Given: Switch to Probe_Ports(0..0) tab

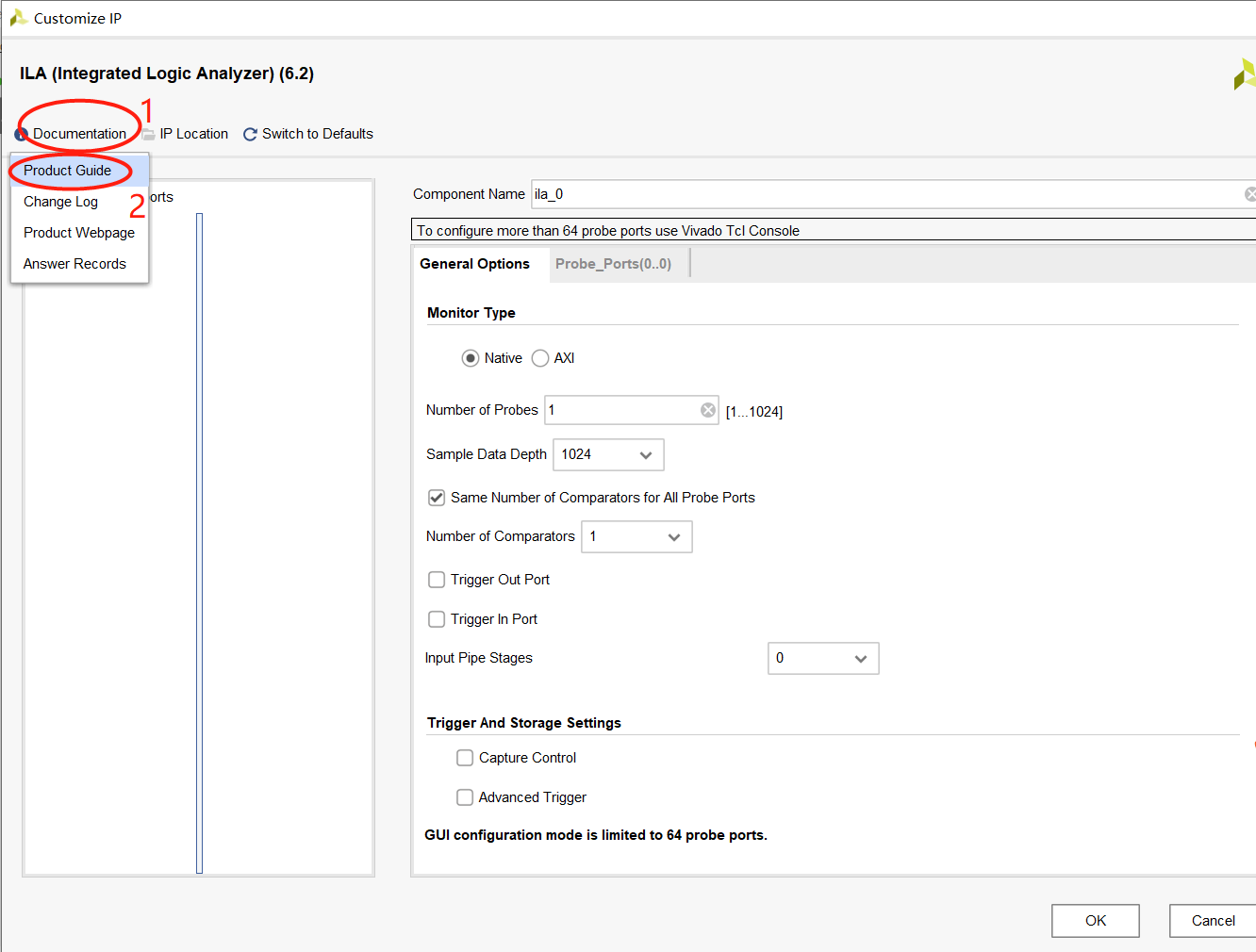Looking at the screenshot, I should click(614, 264).
